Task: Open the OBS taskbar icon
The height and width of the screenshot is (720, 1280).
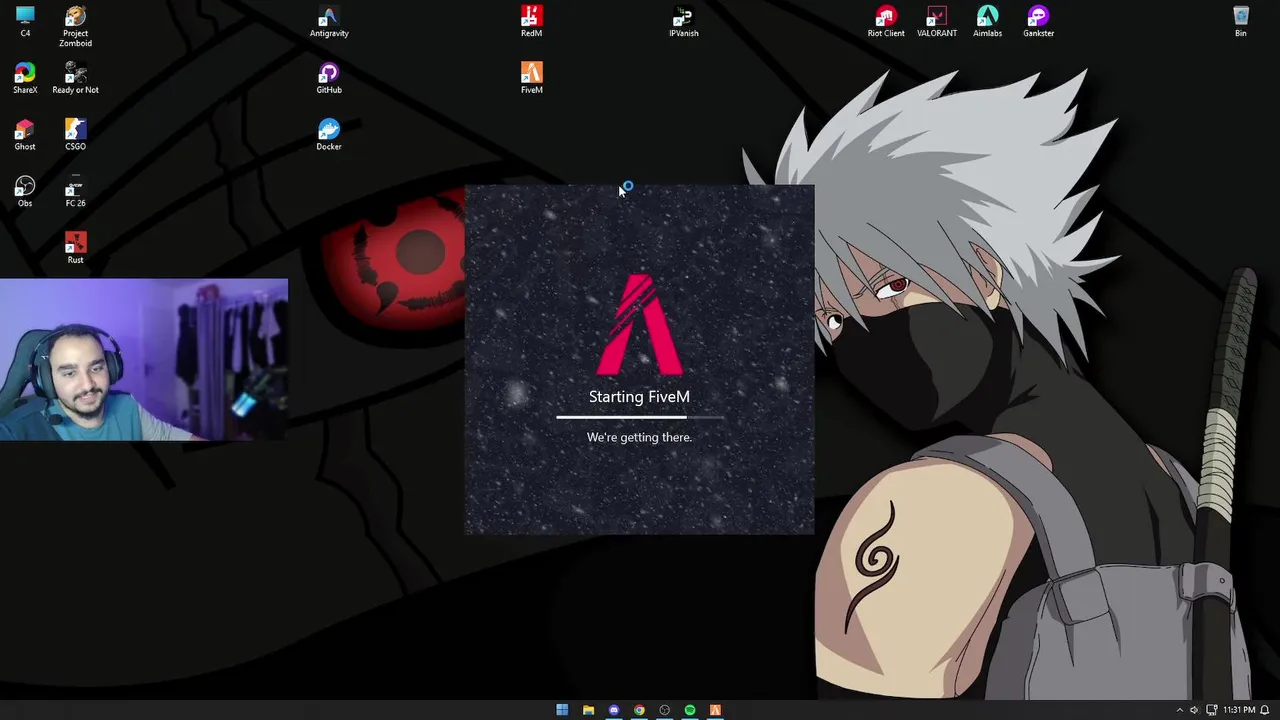Action: [x=665, y=710]
